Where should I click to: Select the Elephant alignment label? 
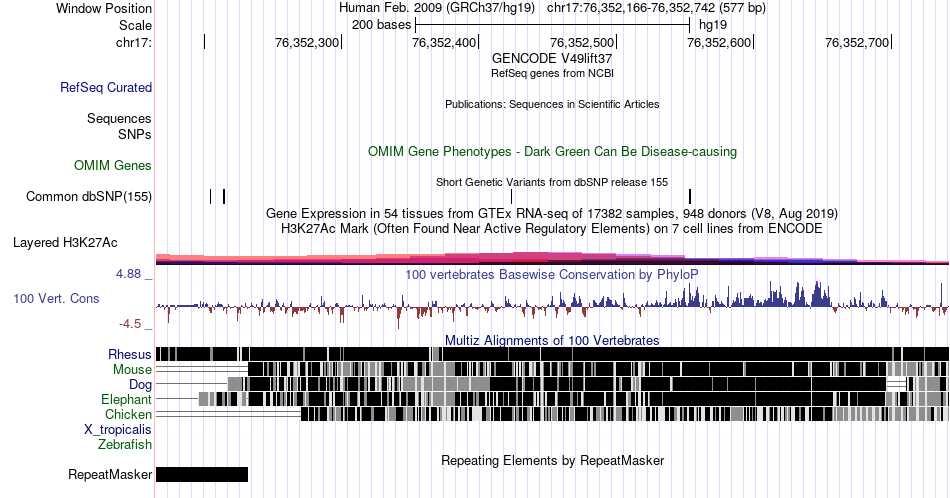coord(126,399)
